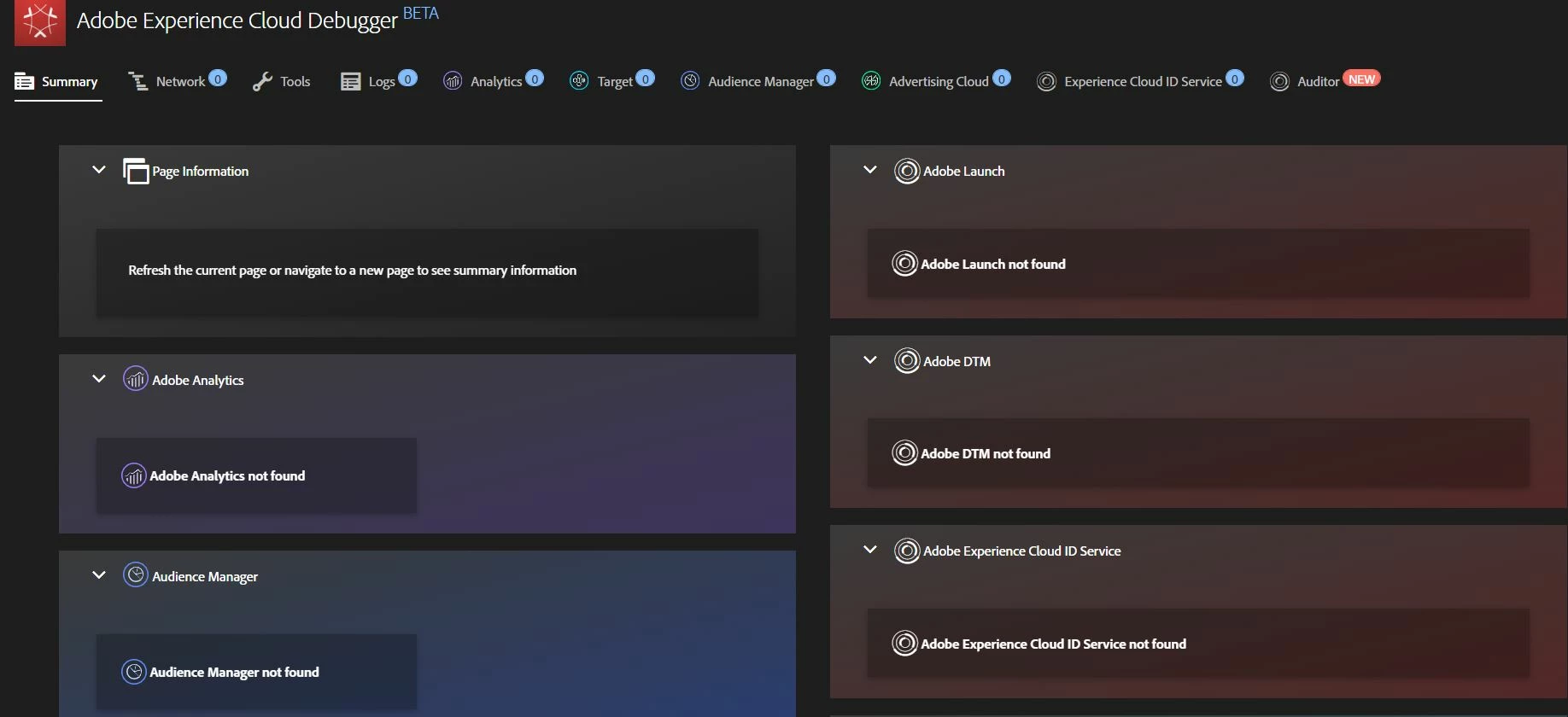Viewport: 1568px width, 717px height.
Task: Click the 'Refresh the current page' message
Action: 352,271
